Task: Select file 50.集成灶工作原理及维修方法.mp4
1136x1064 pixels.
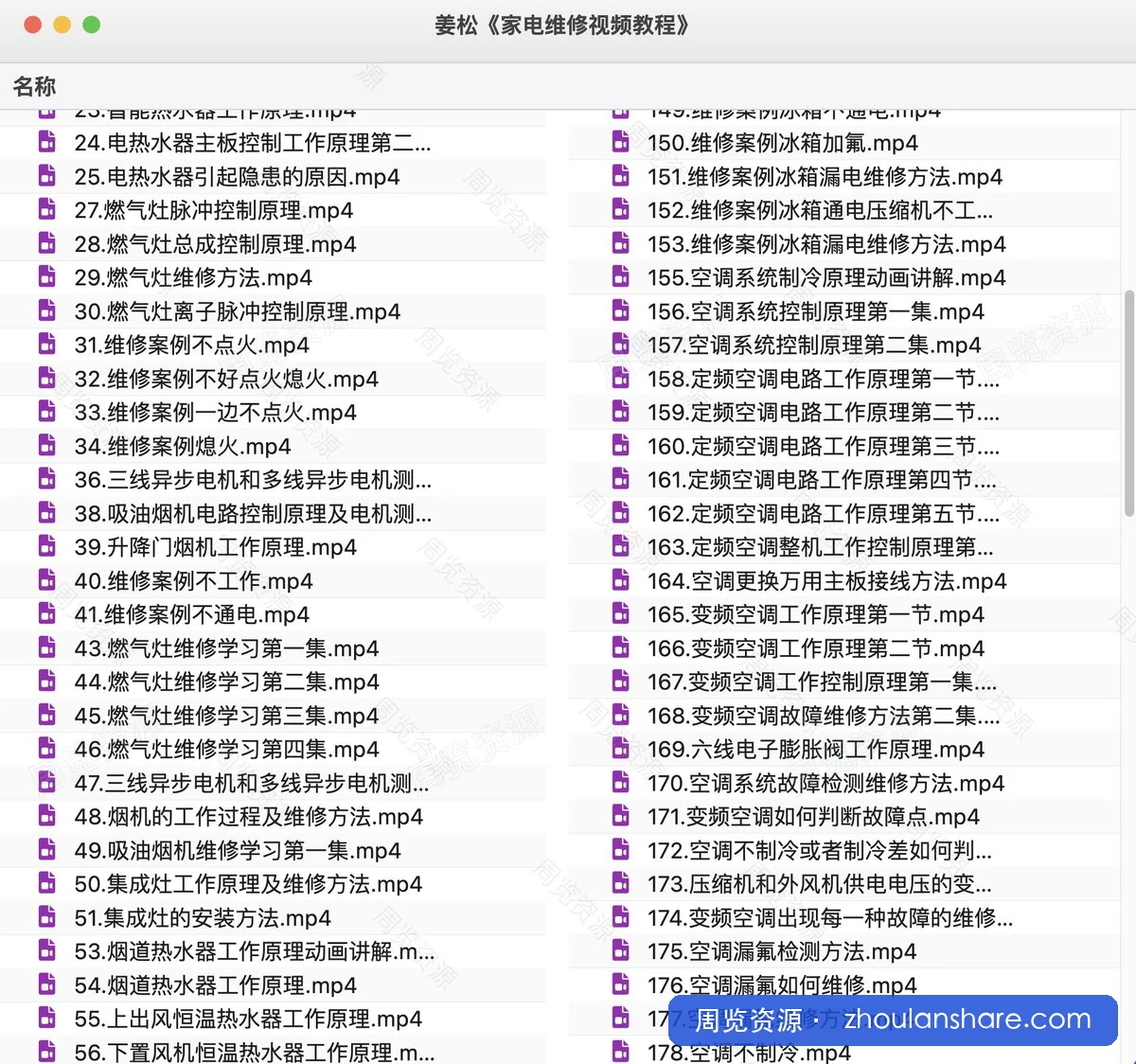Action: pyautogui.click(x=248, y=884)
